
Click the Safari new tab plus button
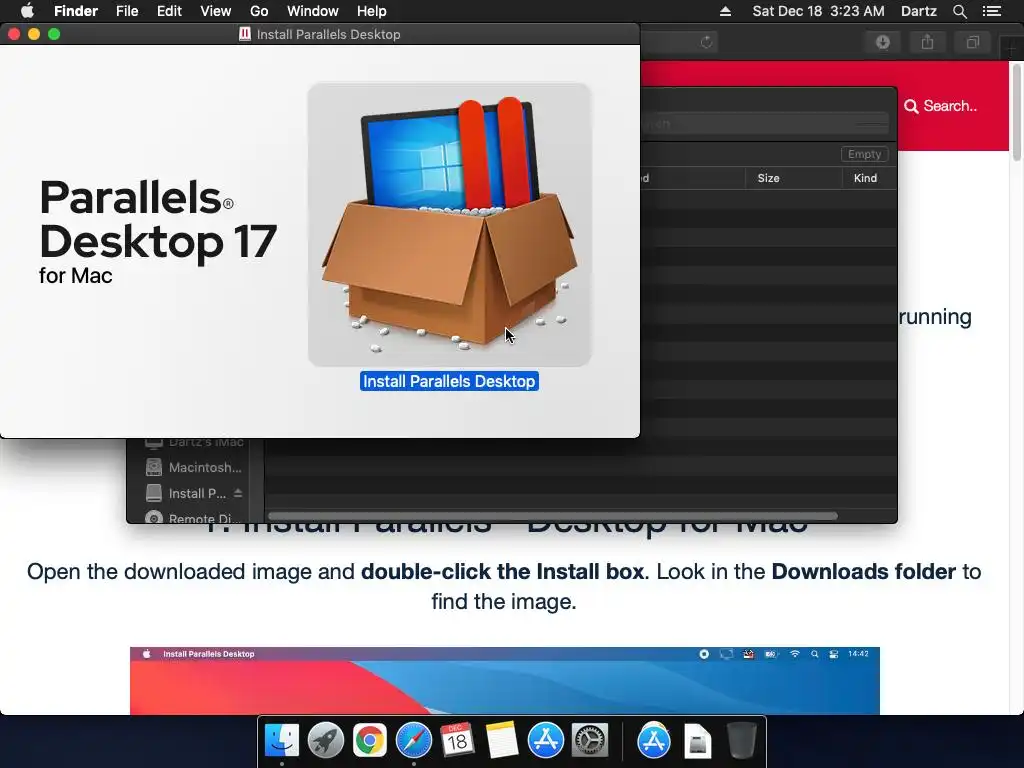click(x=1011, y=48)
